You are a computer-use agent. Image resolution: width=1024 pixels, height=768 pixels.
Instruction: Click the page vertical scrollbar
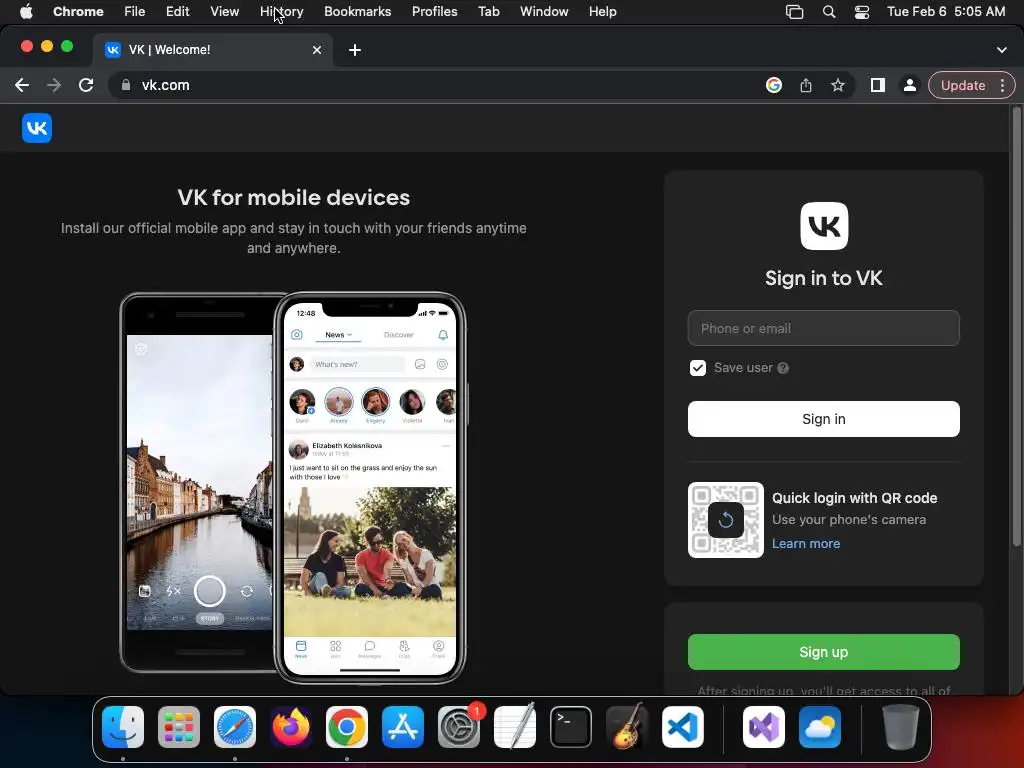[1016, 327]
